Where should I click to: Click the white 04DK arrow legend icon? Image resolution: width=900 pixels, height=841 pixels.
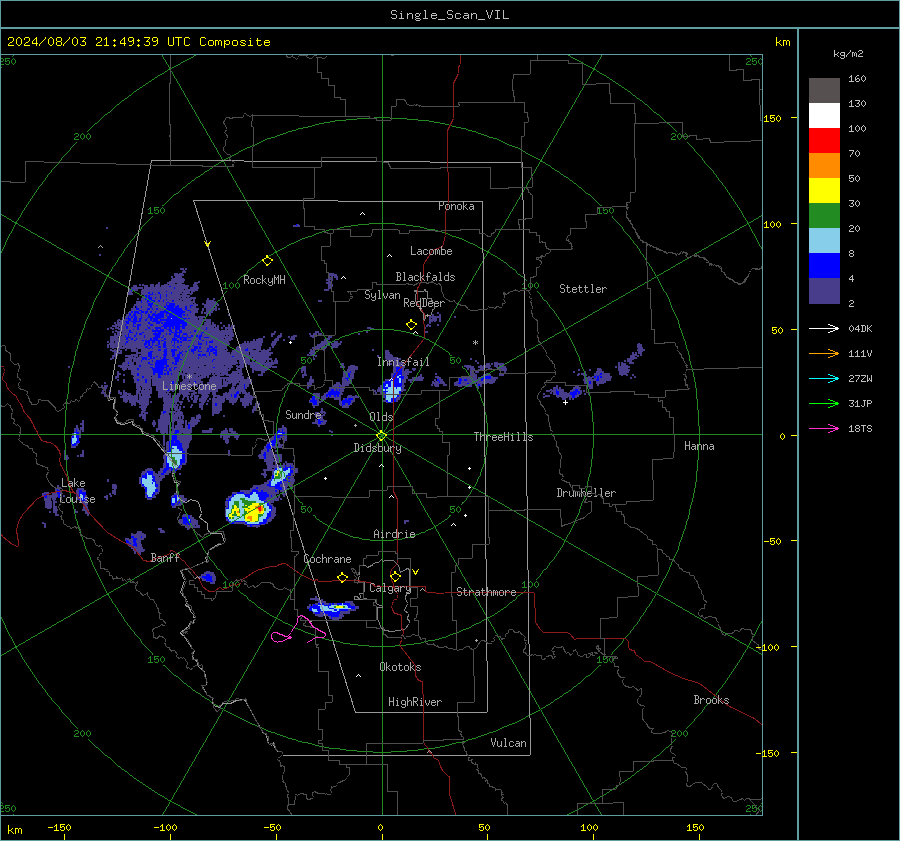click(x=824, y=328)
